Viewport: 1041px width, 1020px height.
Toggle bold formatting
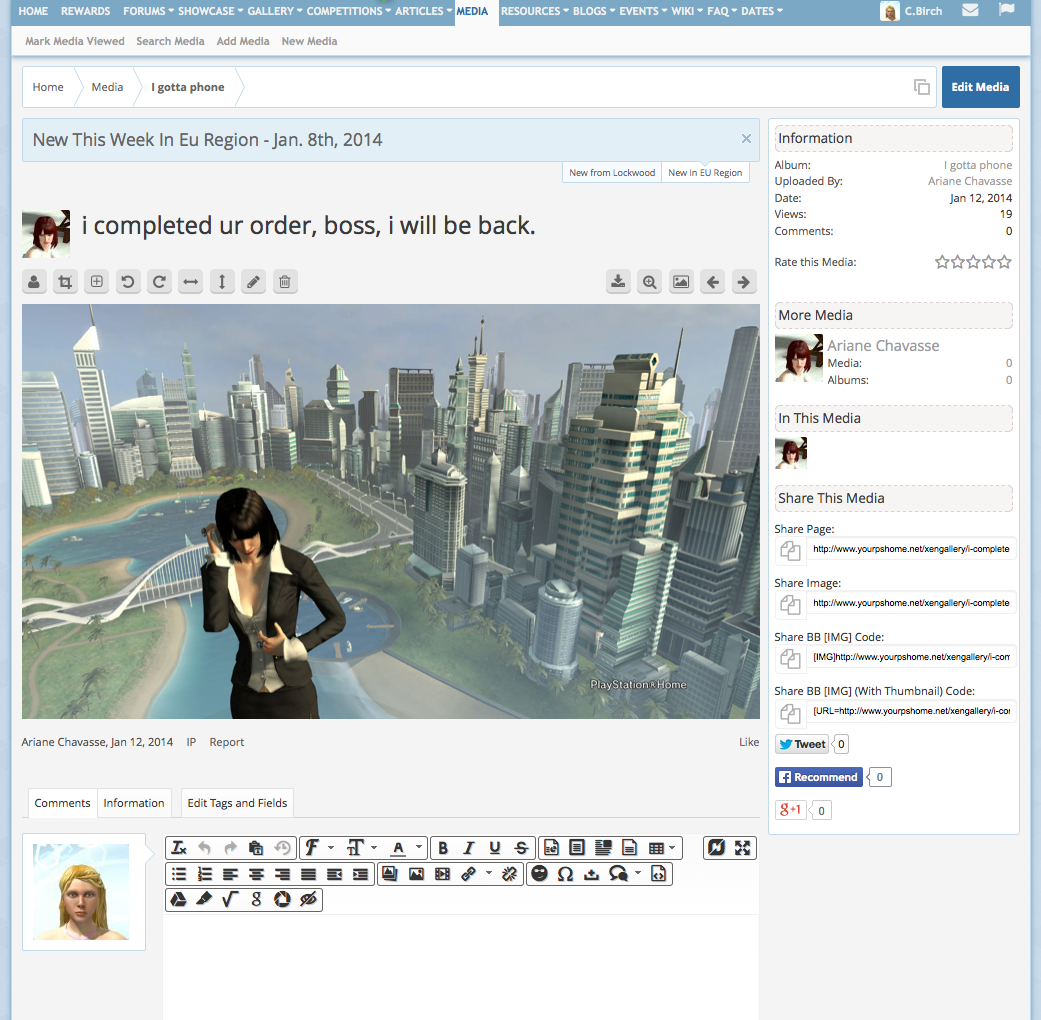tap(443, 848)
